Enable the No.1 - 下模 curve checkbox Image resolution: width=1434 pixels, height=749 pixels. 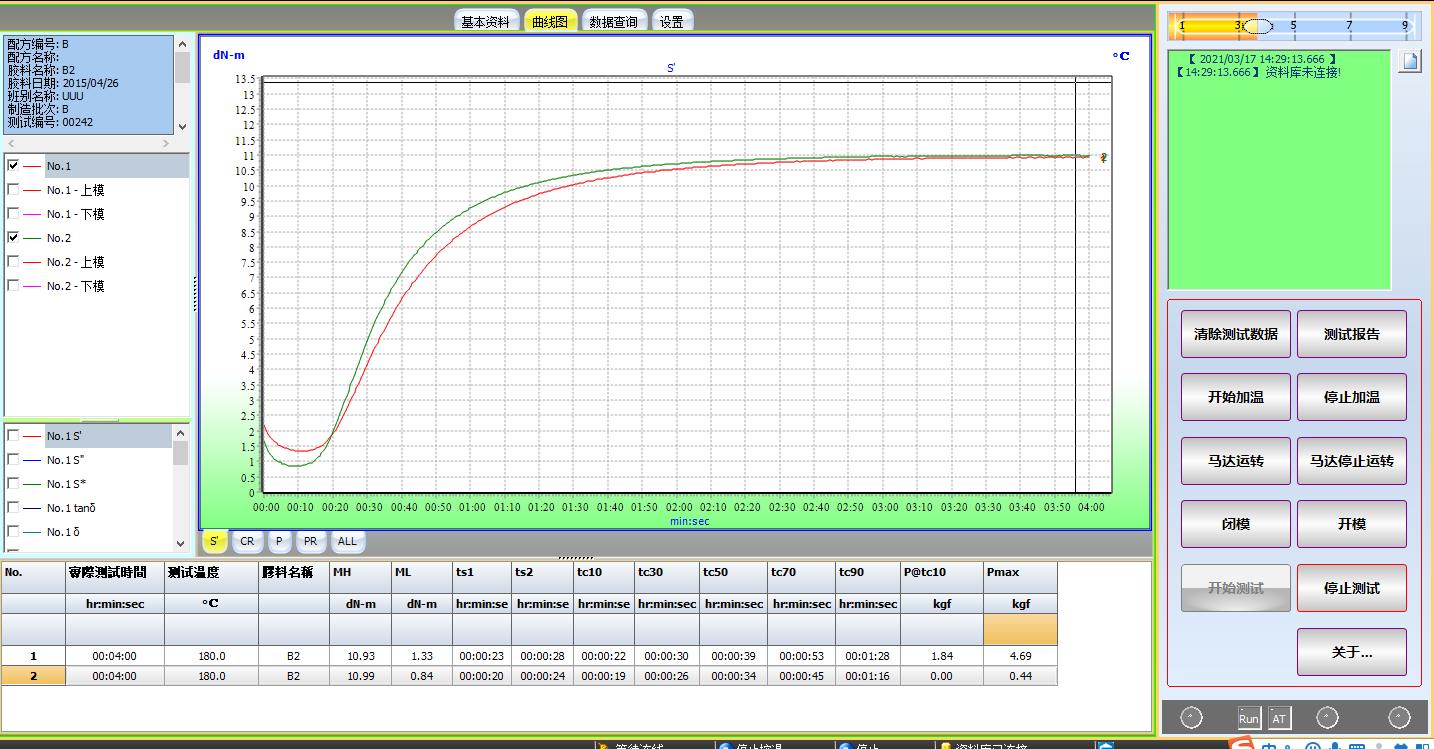[x=13, y=214]
